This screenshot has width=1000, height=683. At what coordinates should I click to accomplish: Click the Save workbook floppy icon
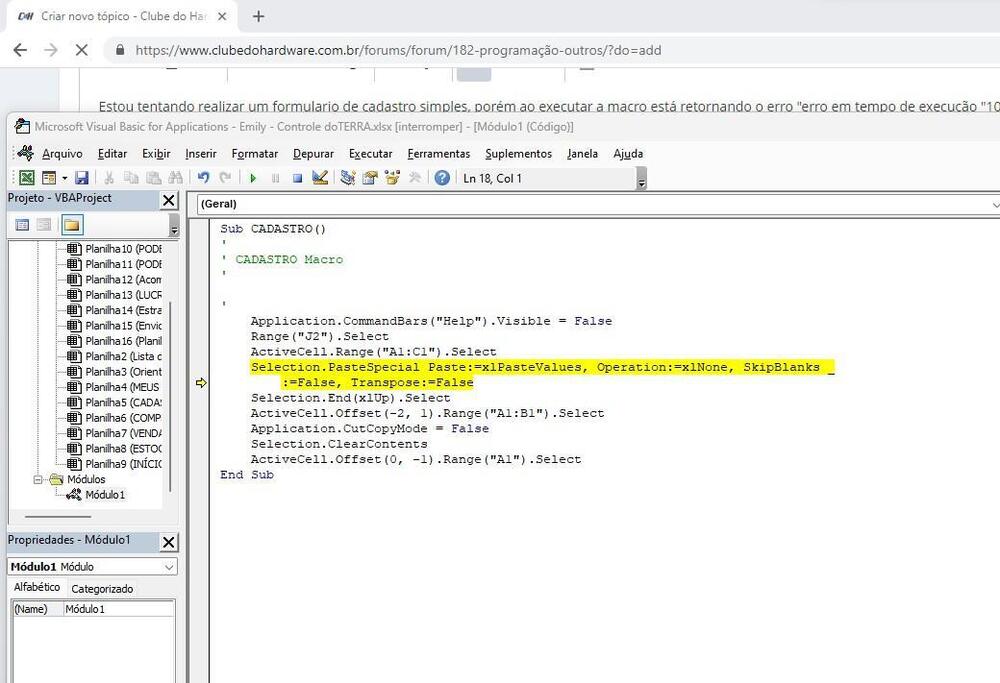click(81, 178)
